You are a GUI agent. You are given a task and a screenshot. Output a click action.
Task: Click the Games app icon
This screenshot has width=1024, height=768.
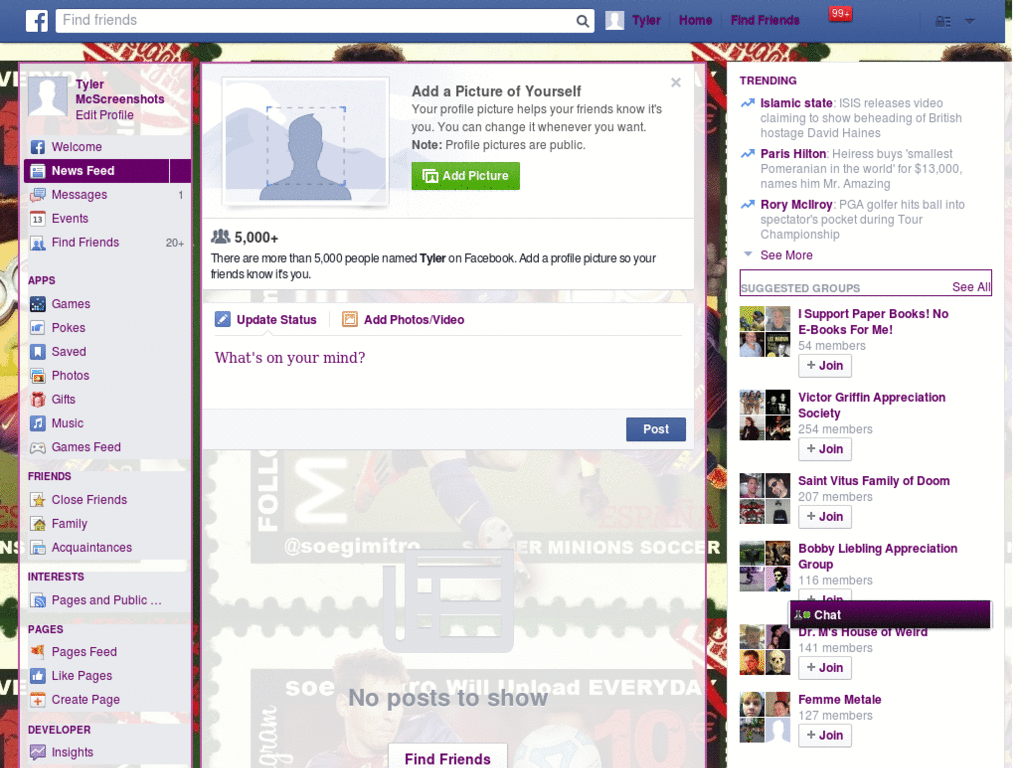(x=38, y=304)
